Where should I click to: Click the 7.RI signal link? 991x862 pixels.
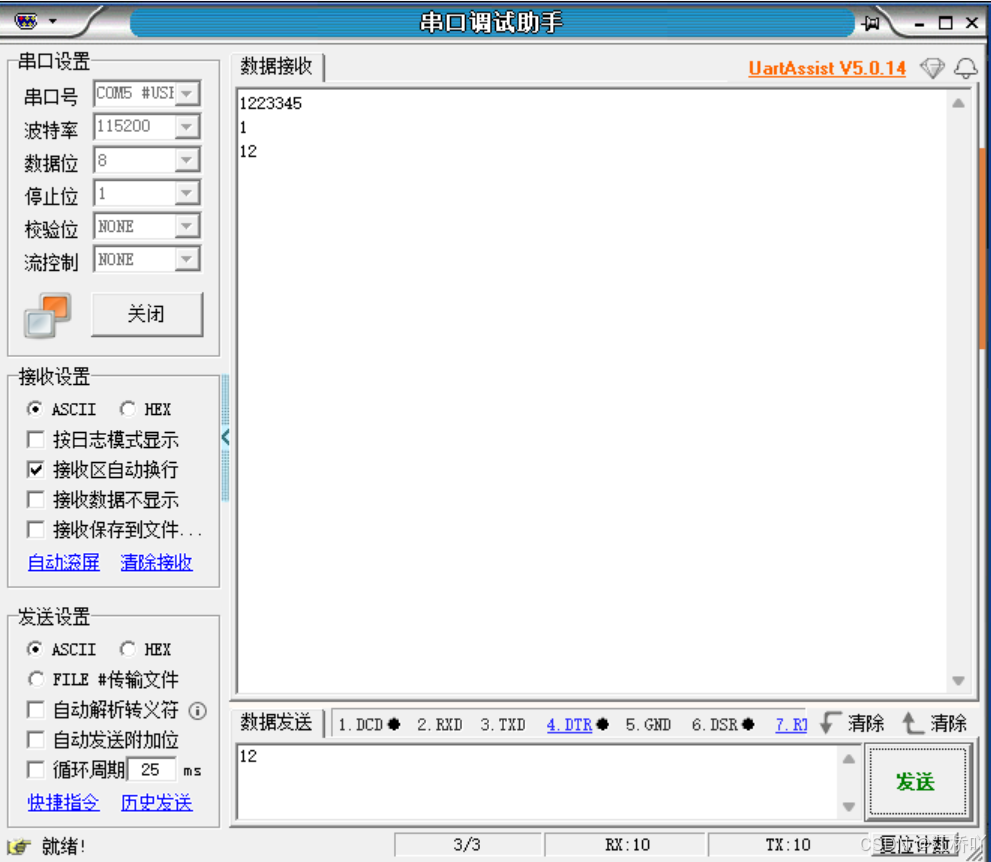791,725
